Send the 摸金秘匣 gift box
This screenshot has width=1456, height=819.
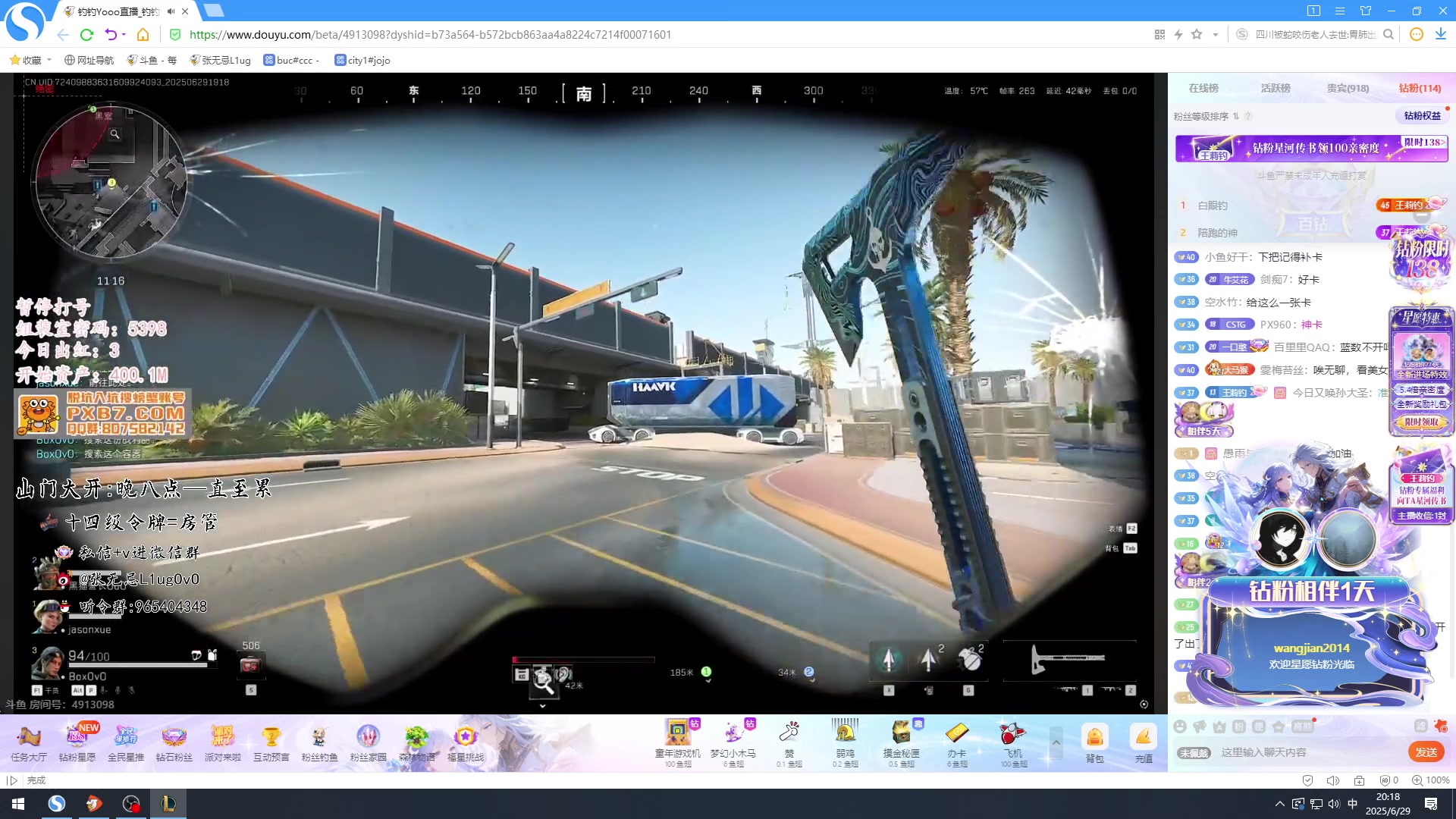point(901,742)
